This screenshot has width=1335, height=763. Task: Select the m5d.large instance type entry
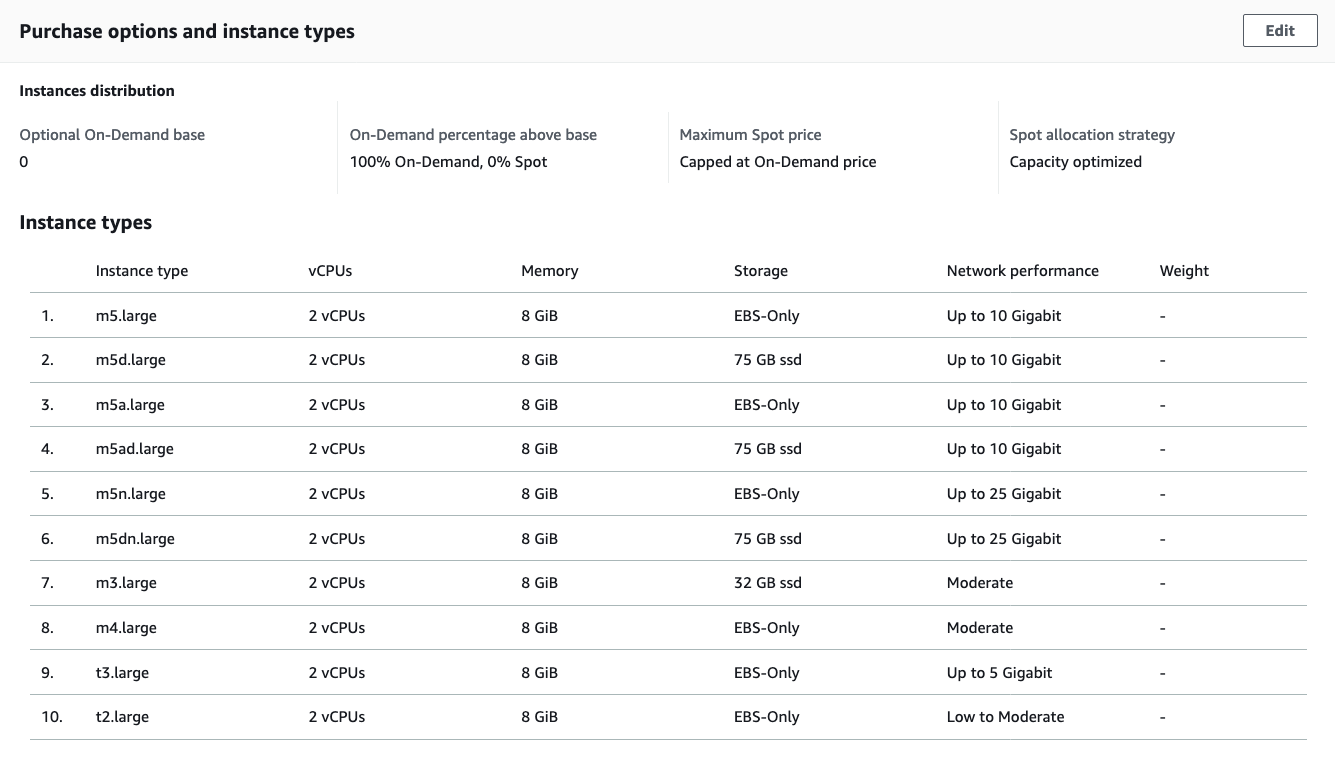[130, 360]
